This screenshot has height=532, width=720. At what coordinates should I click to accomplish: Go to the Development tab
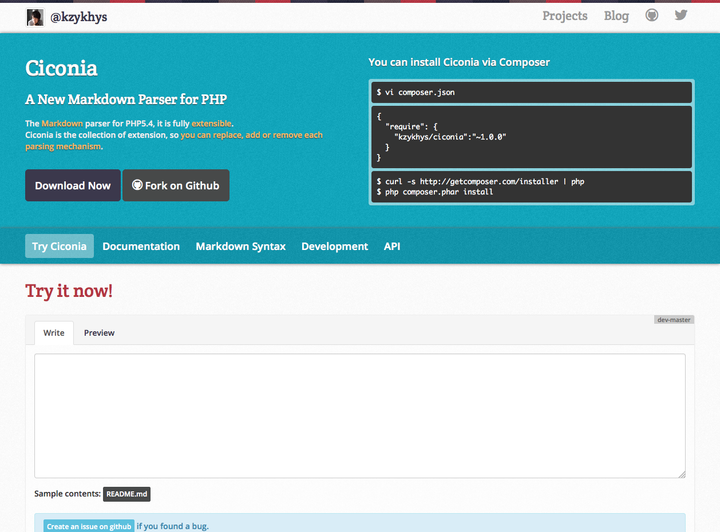[x=335, y=246]
